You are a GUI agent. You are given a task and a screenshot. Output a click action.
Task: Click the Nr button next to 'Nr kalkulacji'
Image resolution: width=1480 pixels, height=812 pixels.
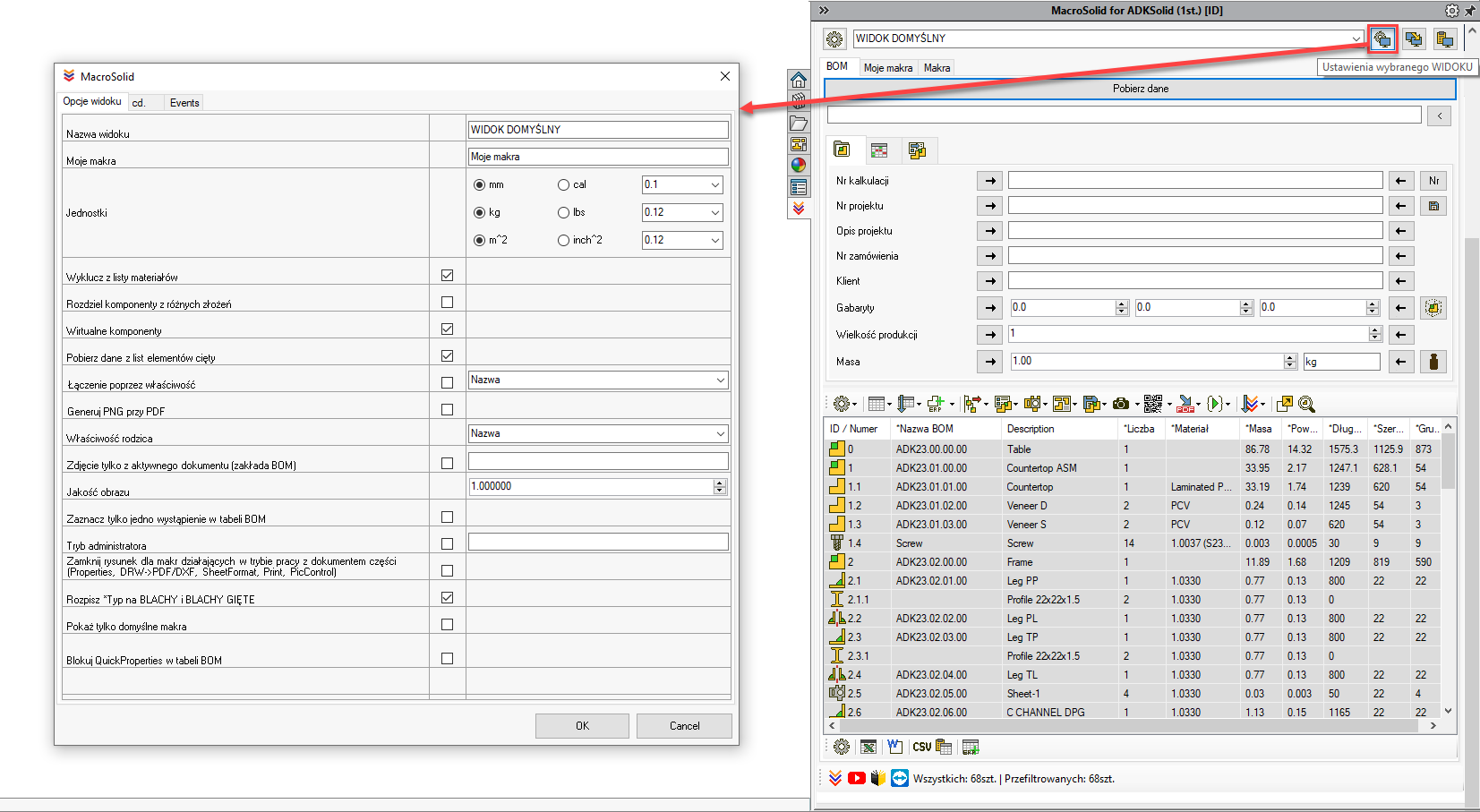[1433, 181]
